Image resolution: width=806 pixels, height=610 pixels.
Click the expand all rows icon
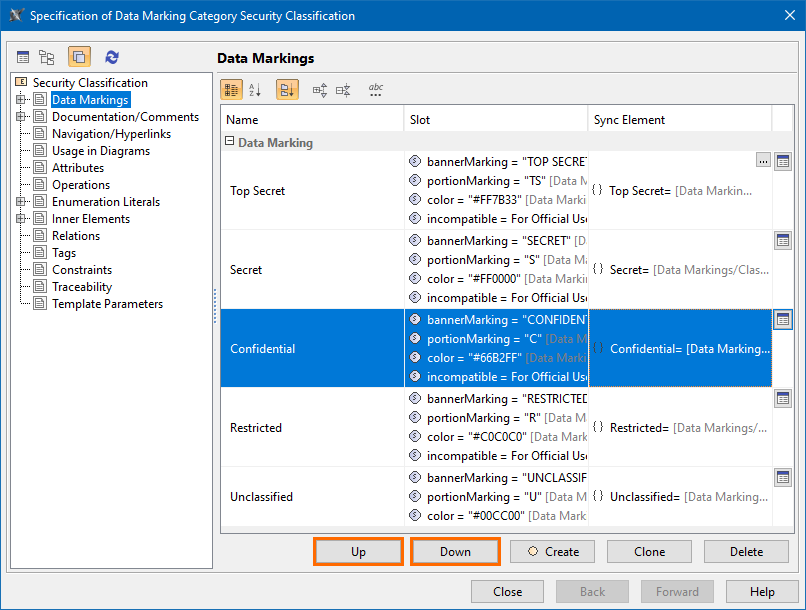click(x=320, y=90)
